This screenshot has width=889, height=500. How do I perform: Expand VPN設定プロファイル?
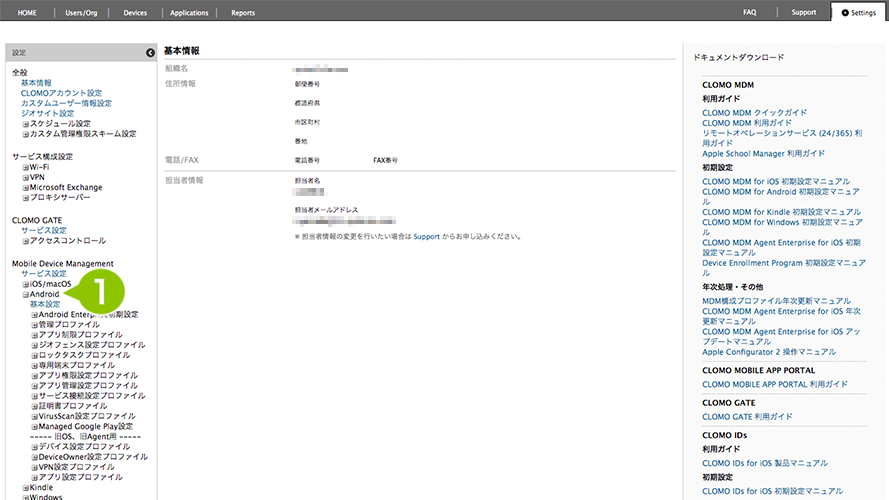(35, 468)
